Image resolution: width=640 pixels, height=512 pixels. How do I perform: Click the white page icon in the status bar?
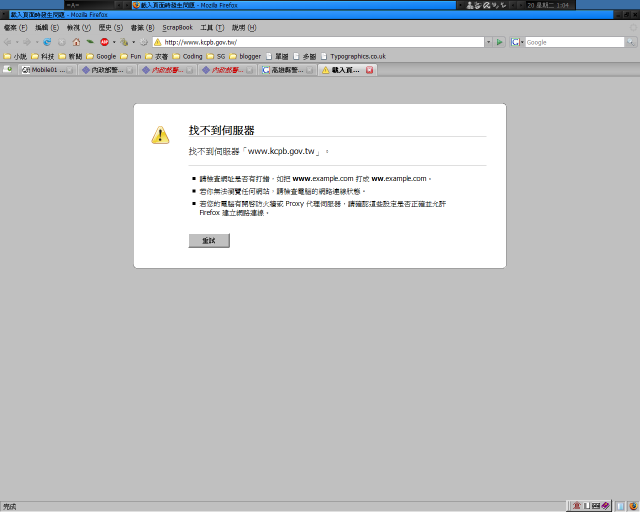[x=587, y=506]
